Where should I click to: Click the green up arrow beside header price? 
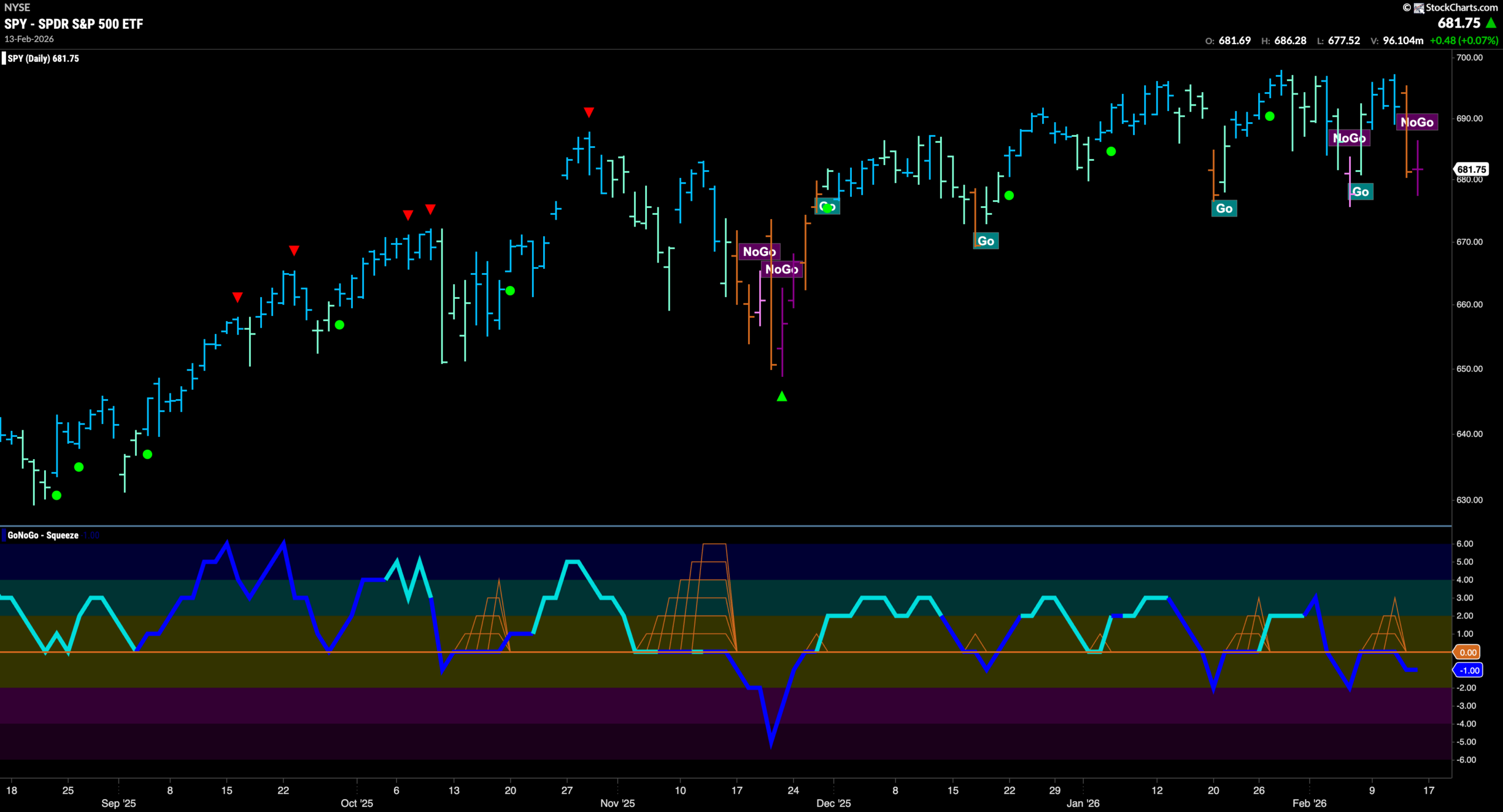point(1491,23)
